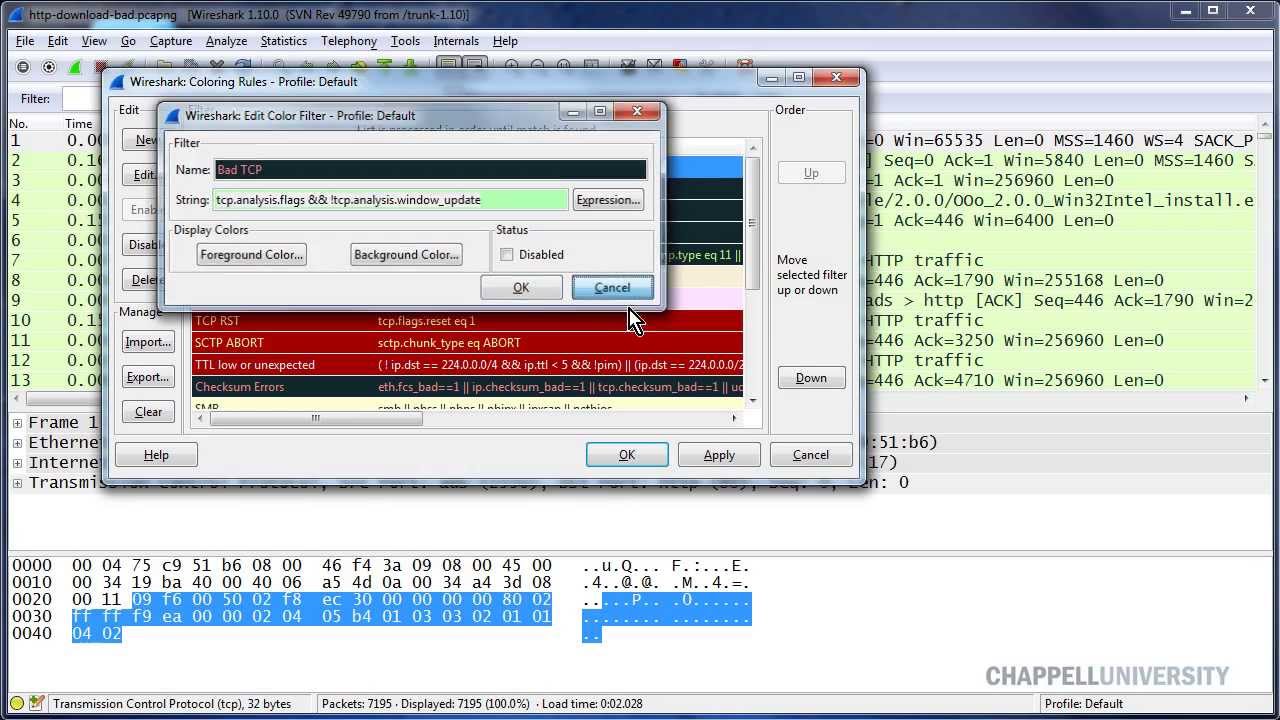Screen dimensions: 1280x720
Task: Click the rules list horizontal scrollbar thumb
Action: click(x=316, y=418)
